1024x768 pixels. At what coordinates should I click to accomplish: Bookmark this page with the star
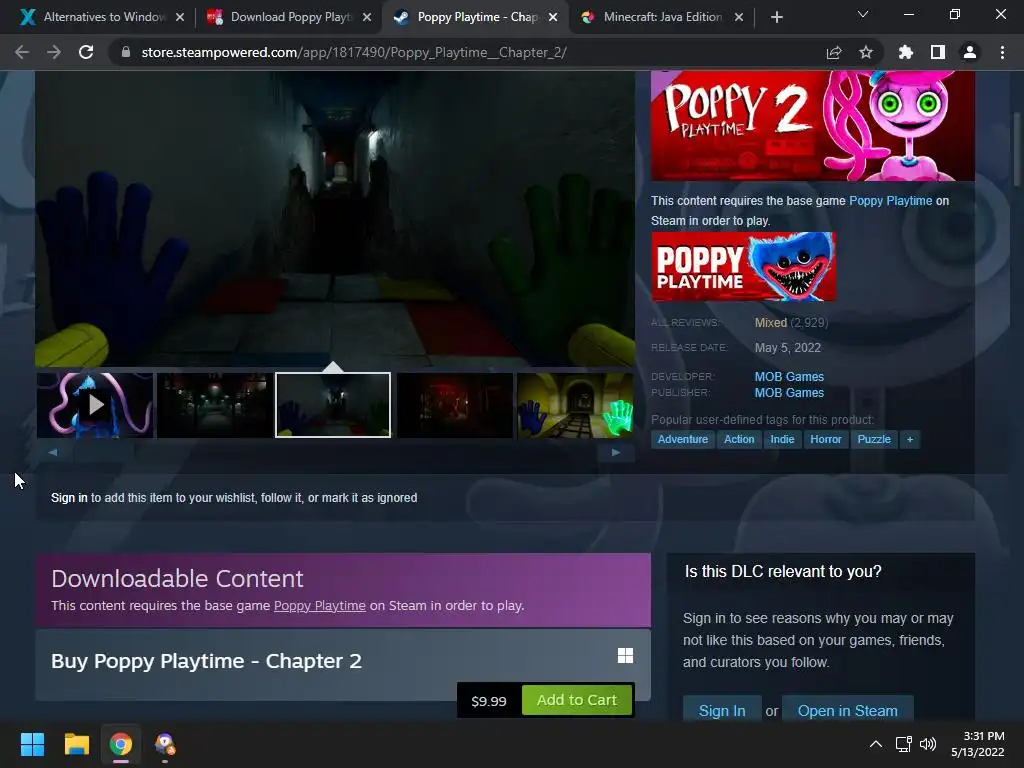866,52
